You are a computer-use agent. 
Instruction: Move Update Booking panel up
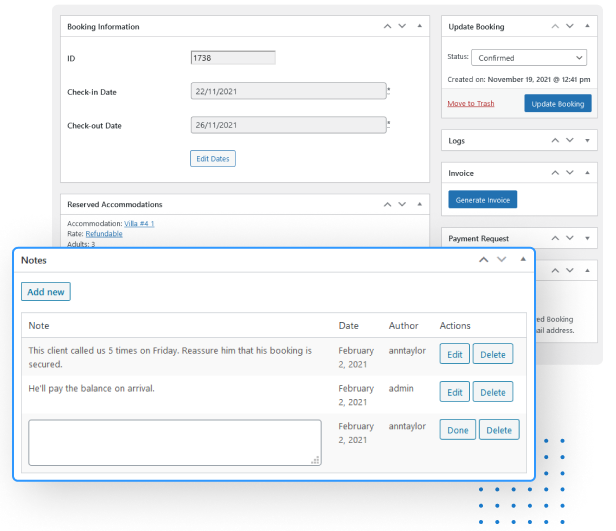[x=555, y=26]
